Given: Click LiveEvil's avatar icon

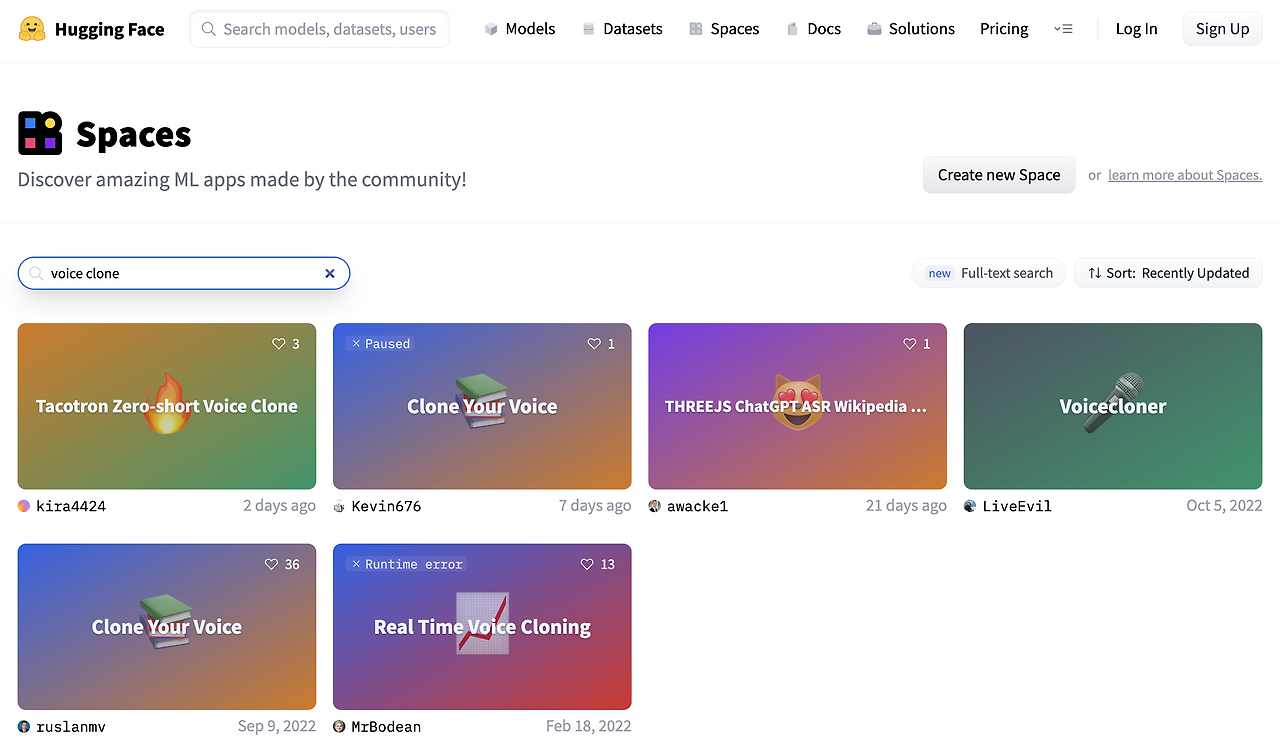Looking at the screenshot, I should (x=970, y=506).
